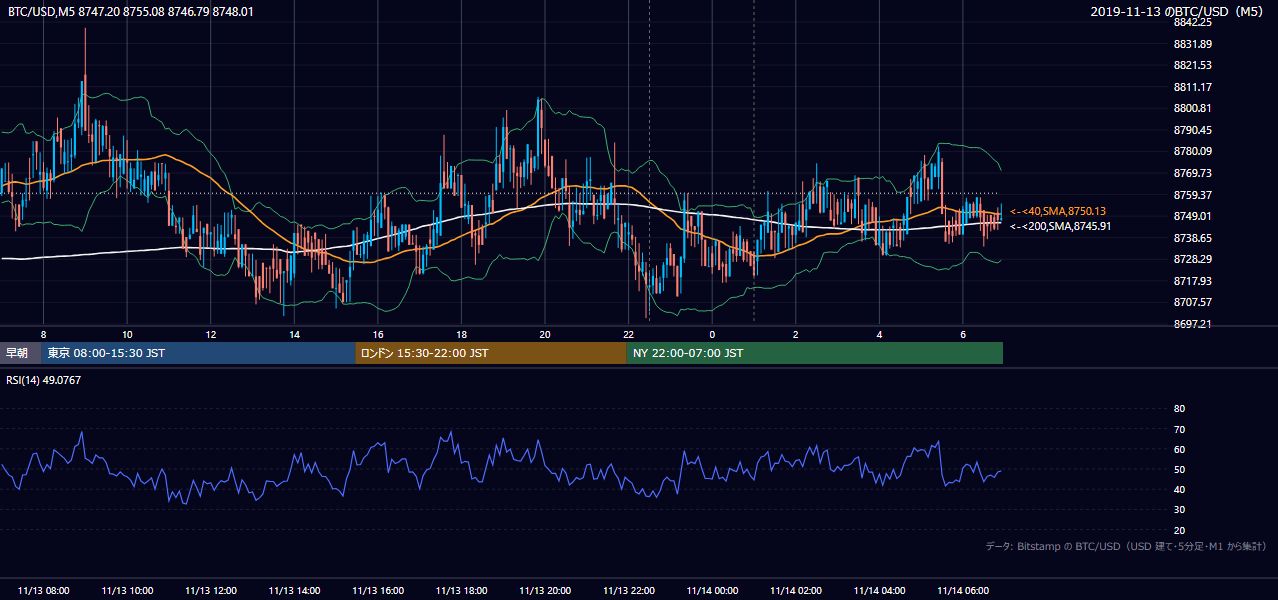Select the 東京 08:00-15:30 JST session bar
Screen dimensions: 1278x600
(x=198, y=353)
